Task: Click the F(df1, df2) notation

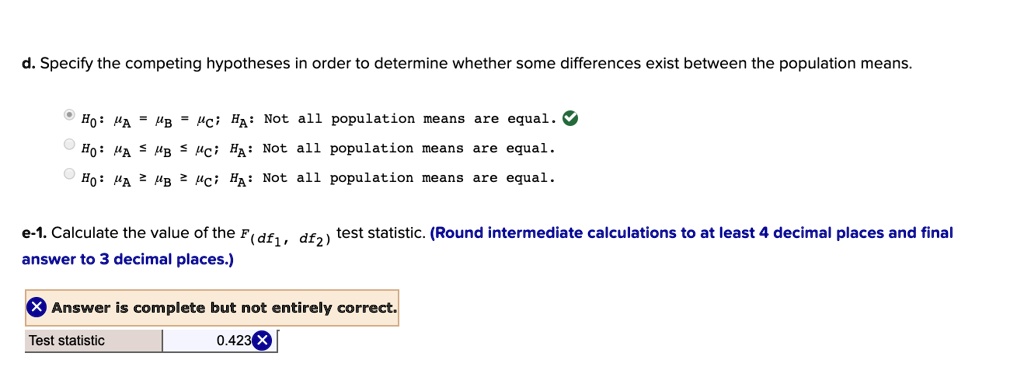Action: tap(287, 236)
